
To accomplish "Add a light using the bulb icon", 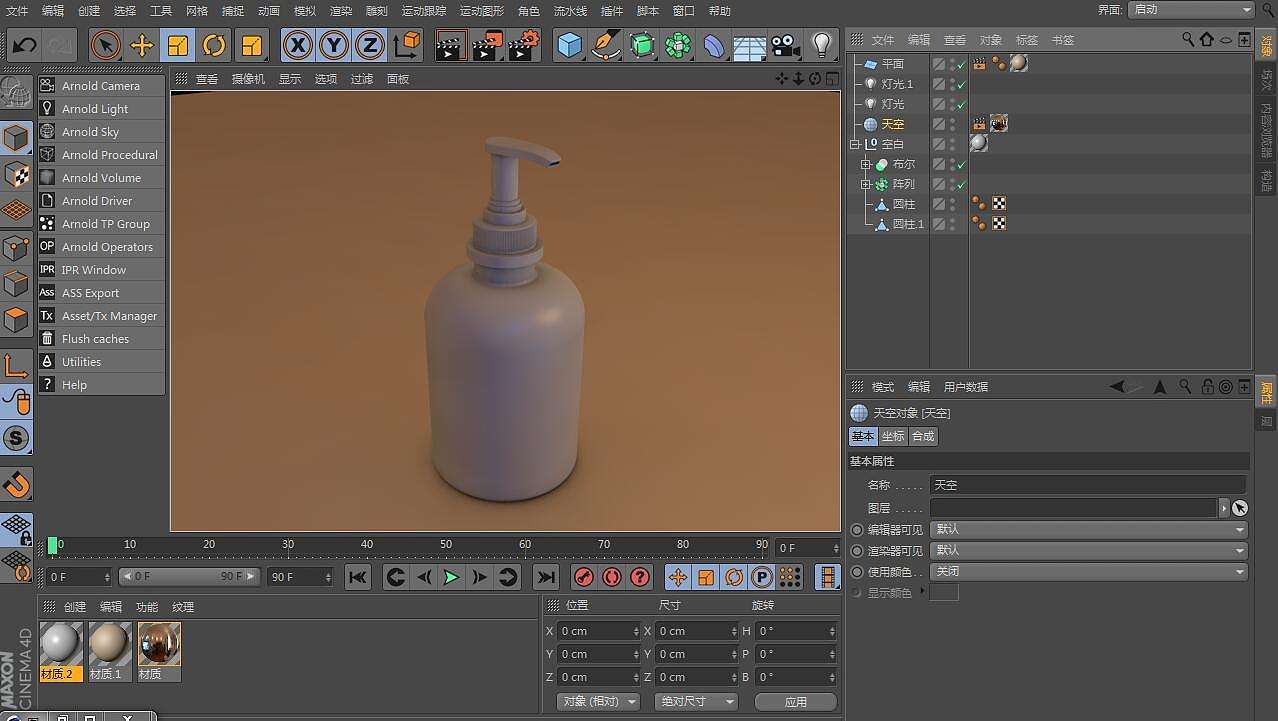I will coord(821,45).
